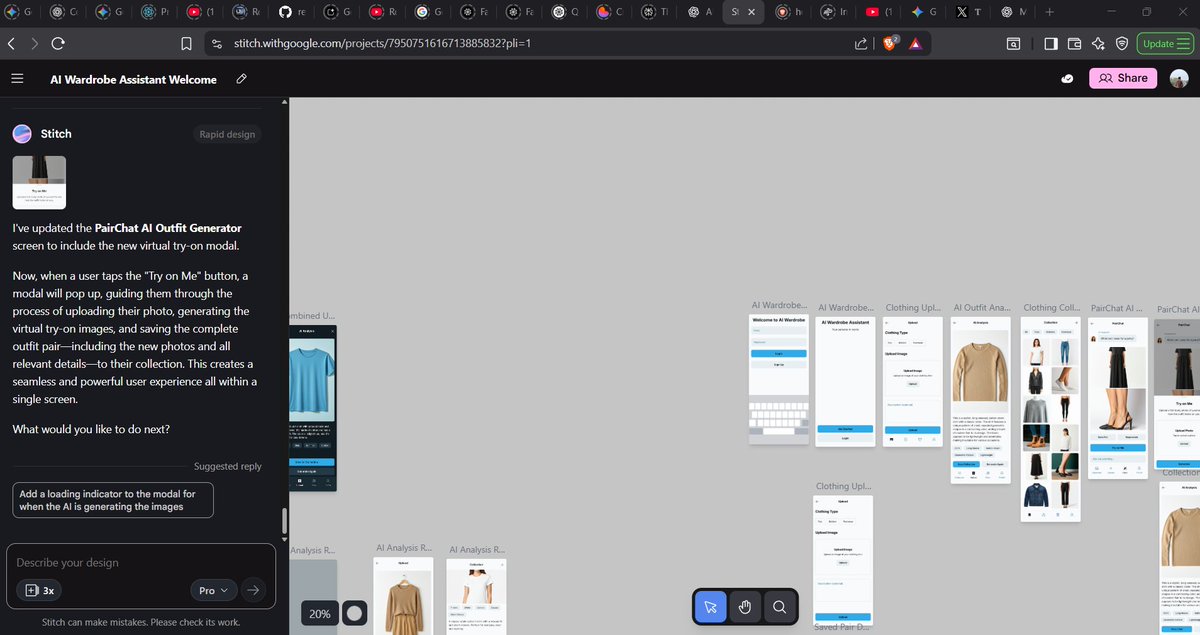This screenshot has height=635, width=1200.
Task: Go back in browser
Action: click(x=12, y=43)
